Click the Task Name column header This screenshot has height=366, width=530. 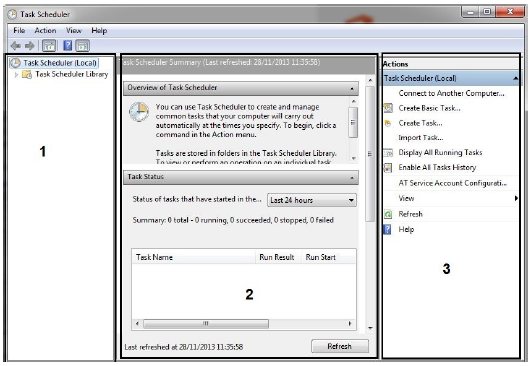click(x=194, y=257)
